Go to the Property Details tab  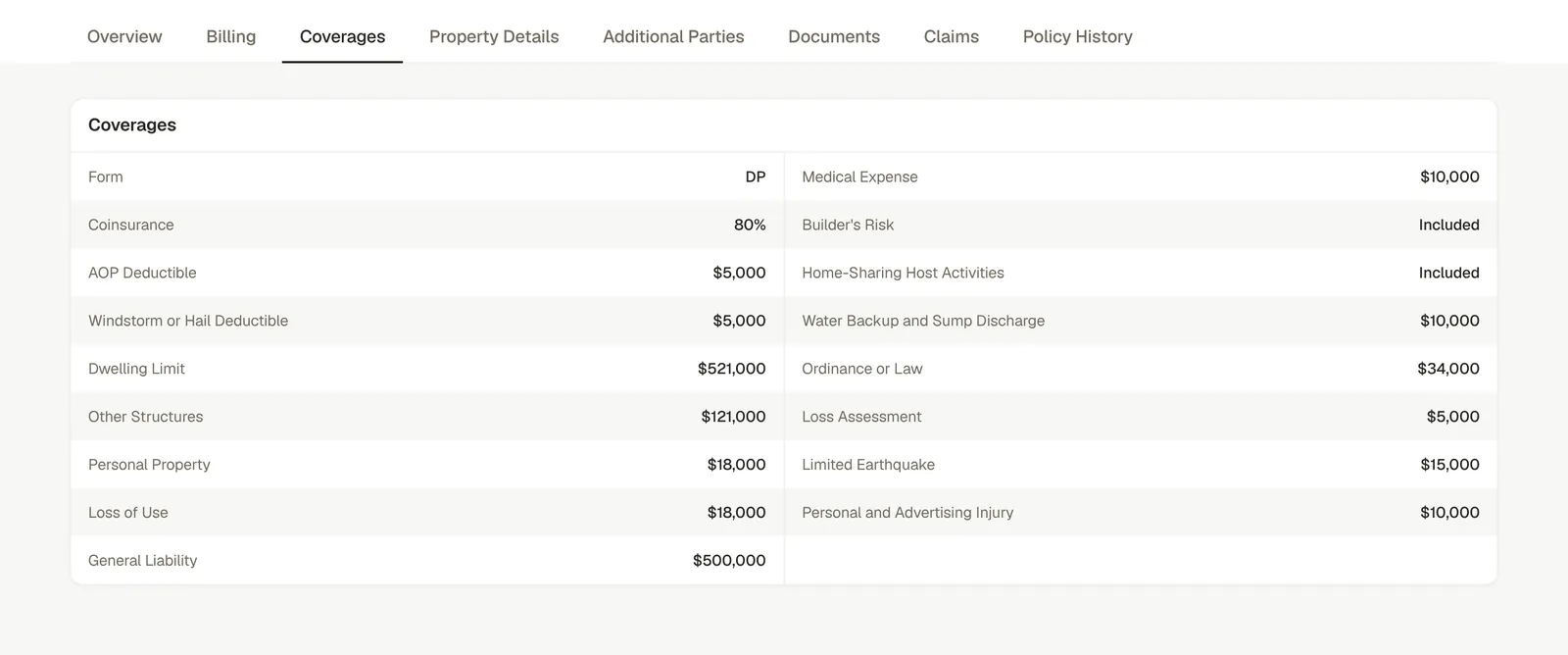(494, 36)
